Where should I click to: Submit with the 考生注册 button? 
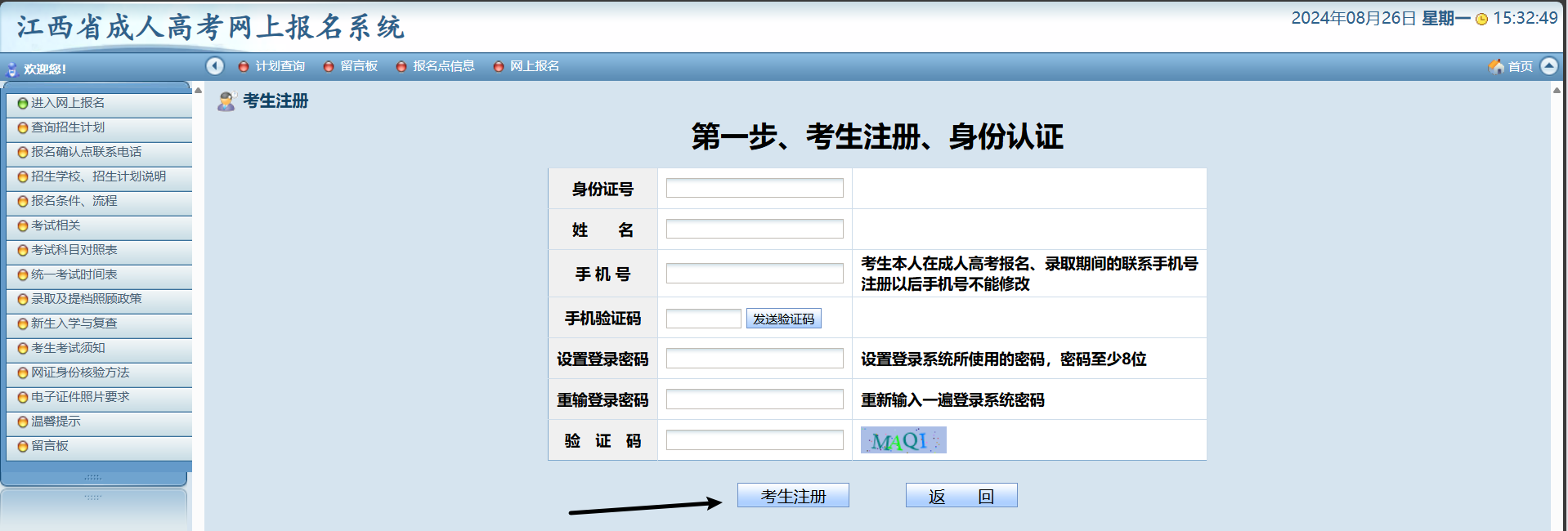pyautogui.click(x=792, y=496)
